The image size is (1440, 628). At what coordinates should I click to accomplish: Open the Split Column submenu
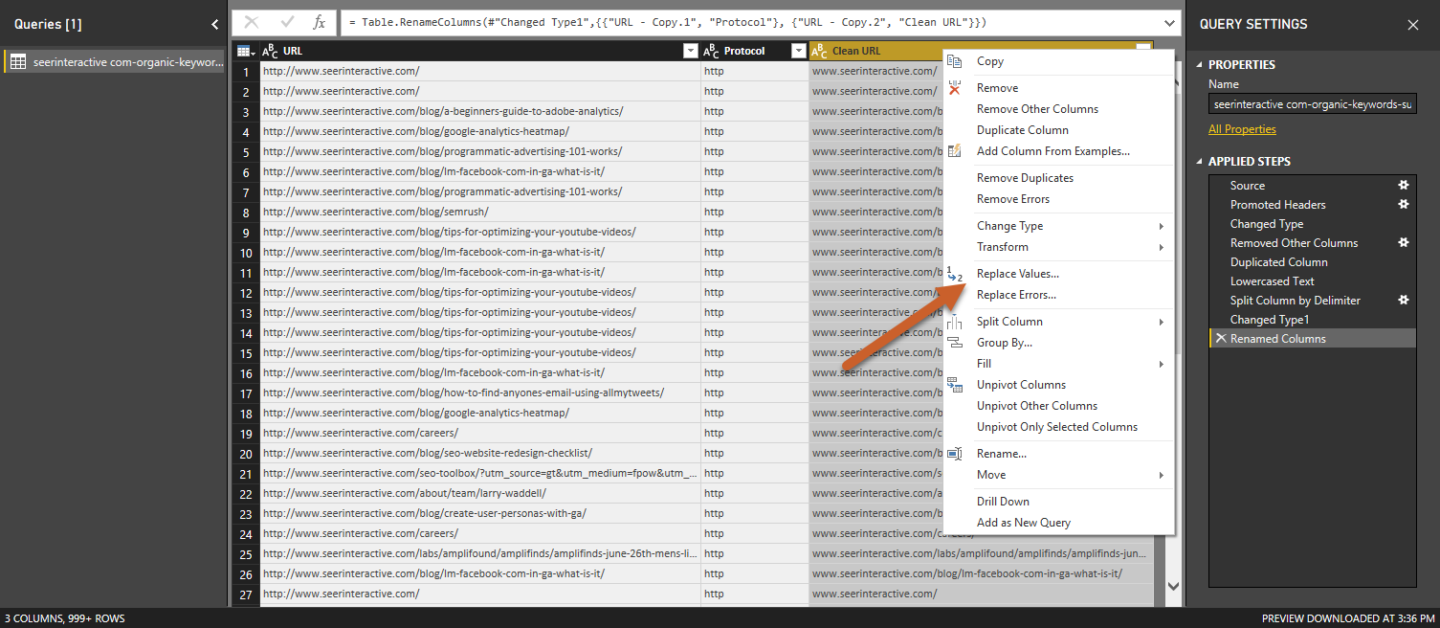pos(1009,322)
